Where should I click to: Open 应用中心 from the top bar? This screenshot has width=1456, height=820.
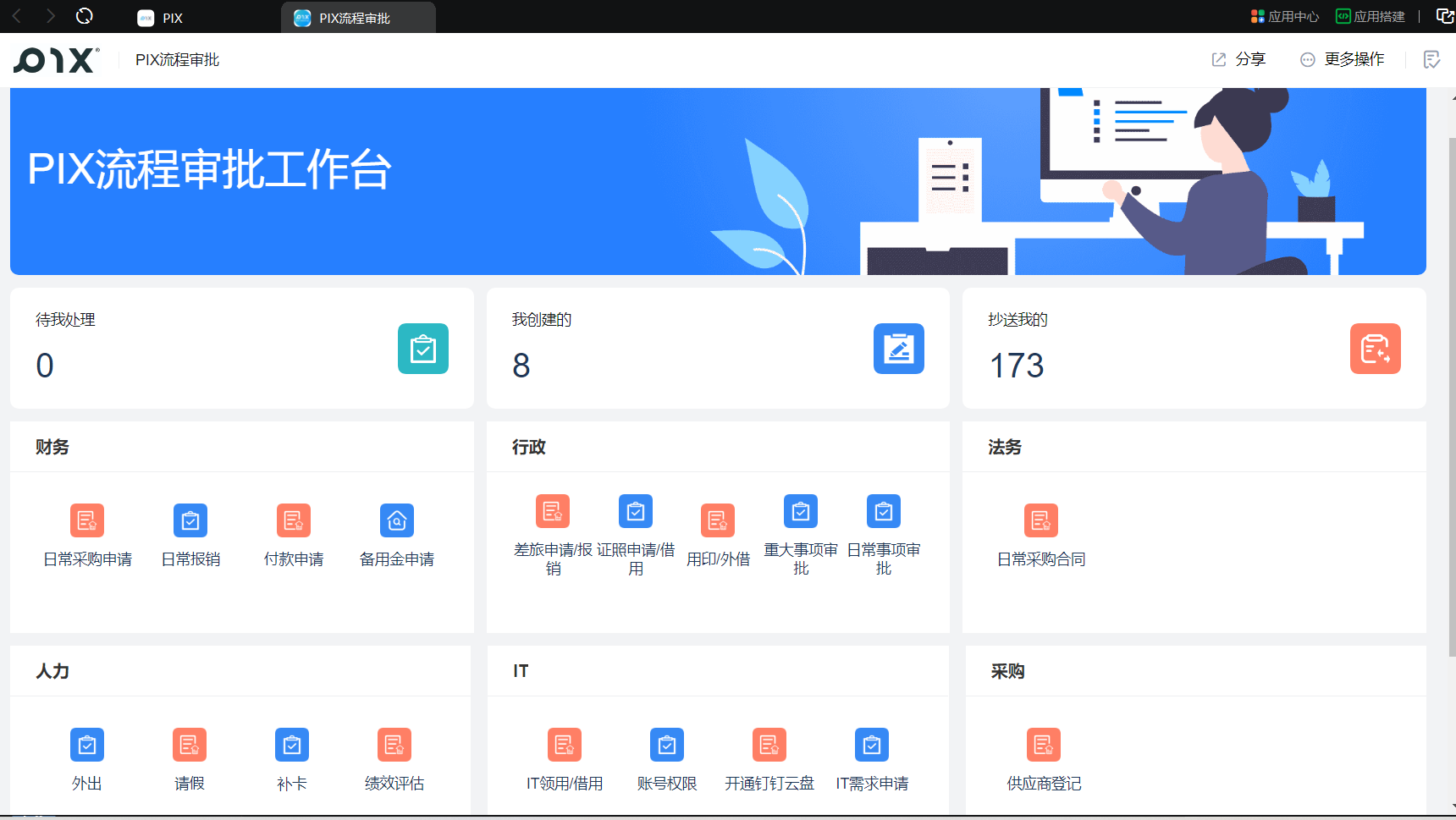point(1285,16)
